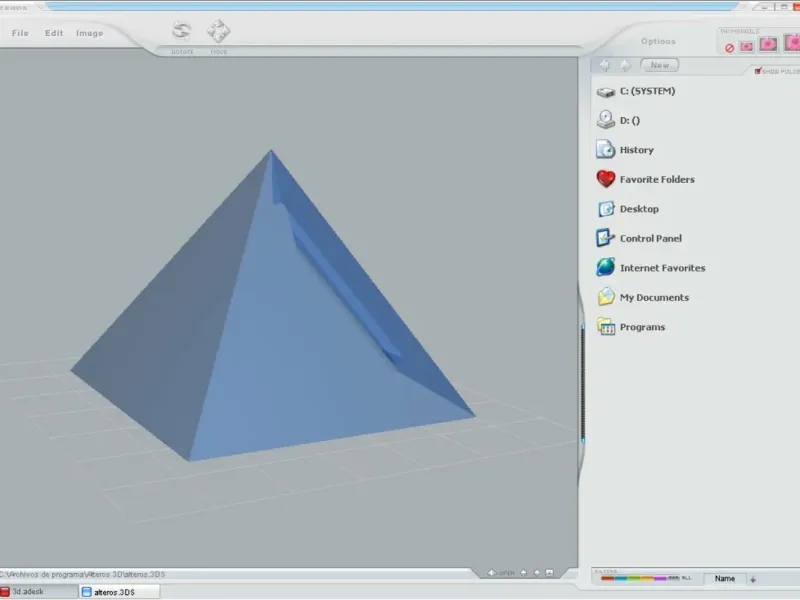Select the yellow filter color
The height and width of the screenshot is (600, 800).
pos(647,578)
